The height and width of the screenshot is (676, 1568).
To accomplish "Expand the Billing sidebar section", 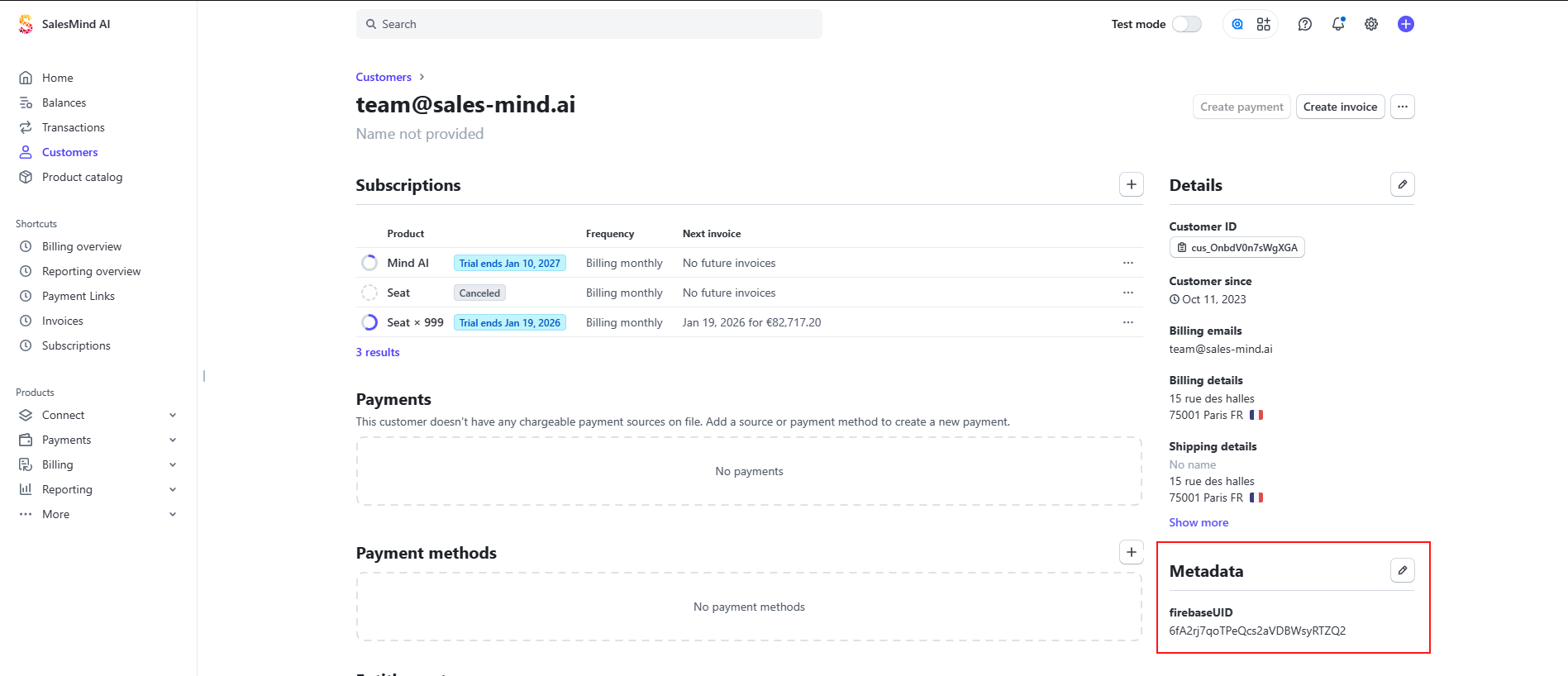I will click(x=98, y=464).
